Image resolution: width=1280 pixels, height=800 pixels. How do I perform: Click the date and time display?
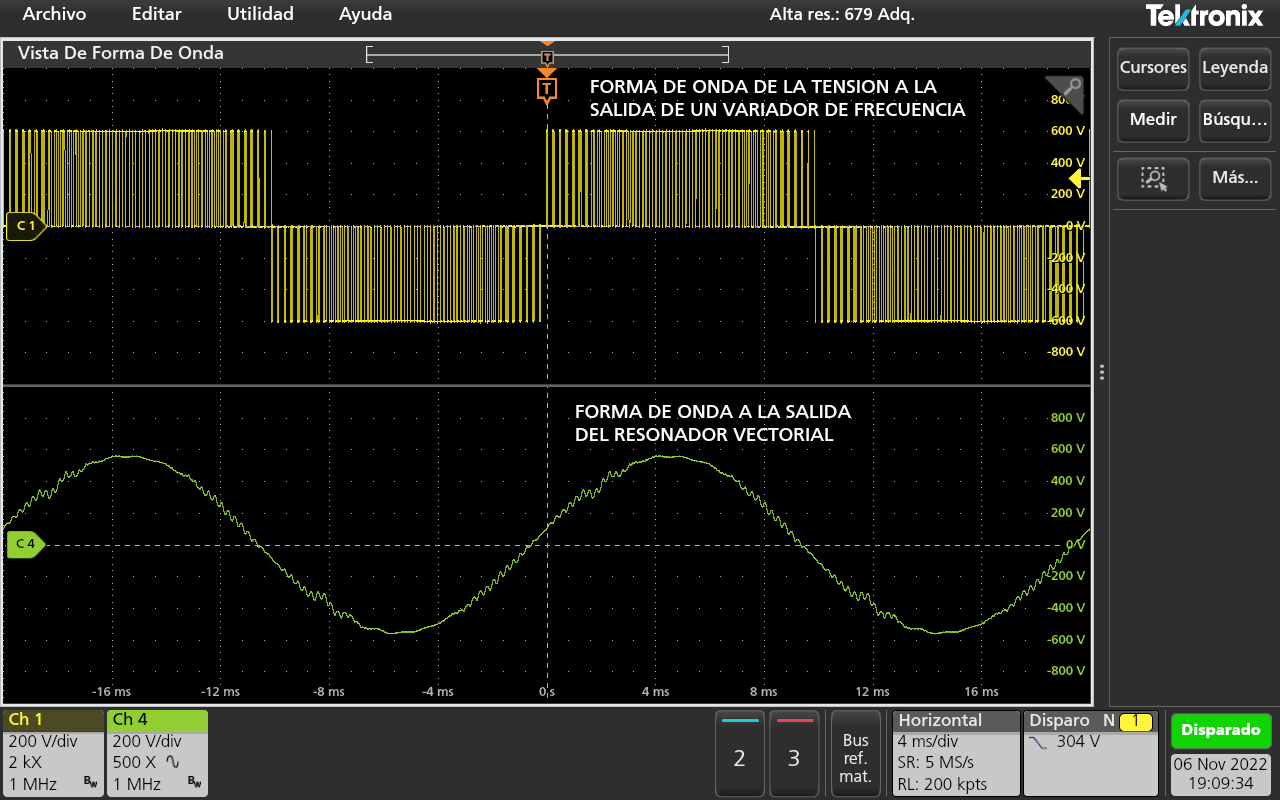click(x=1221, y=774)
